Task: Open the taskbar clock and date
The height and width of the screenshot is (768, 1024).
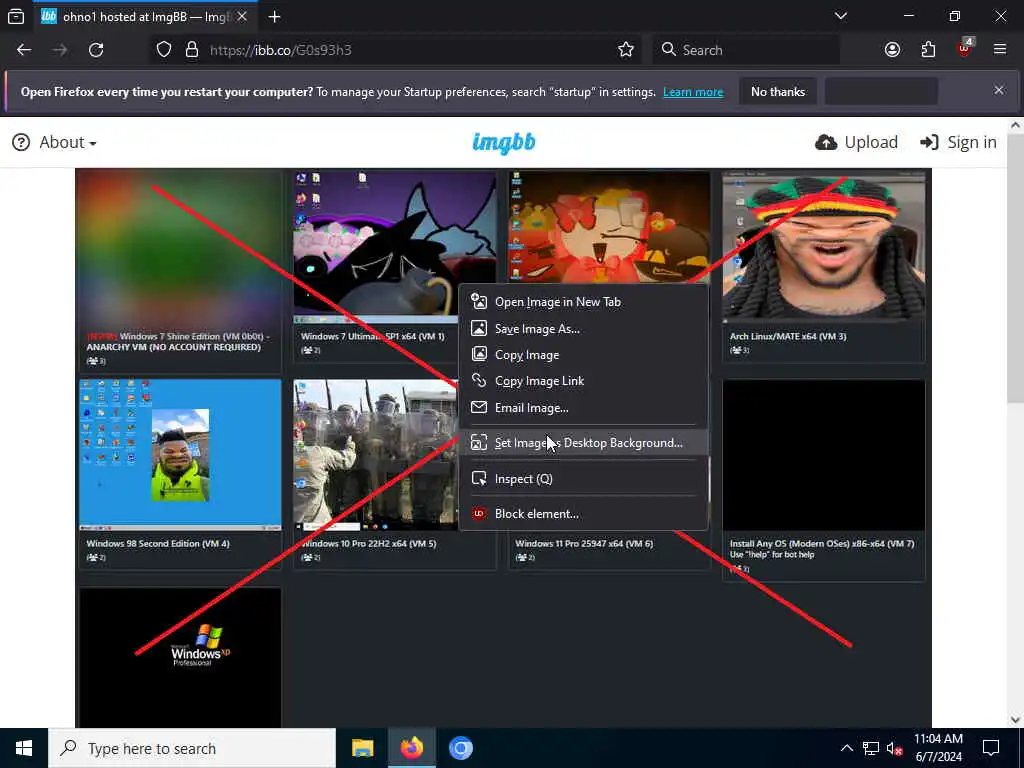Action: (938, 748)
